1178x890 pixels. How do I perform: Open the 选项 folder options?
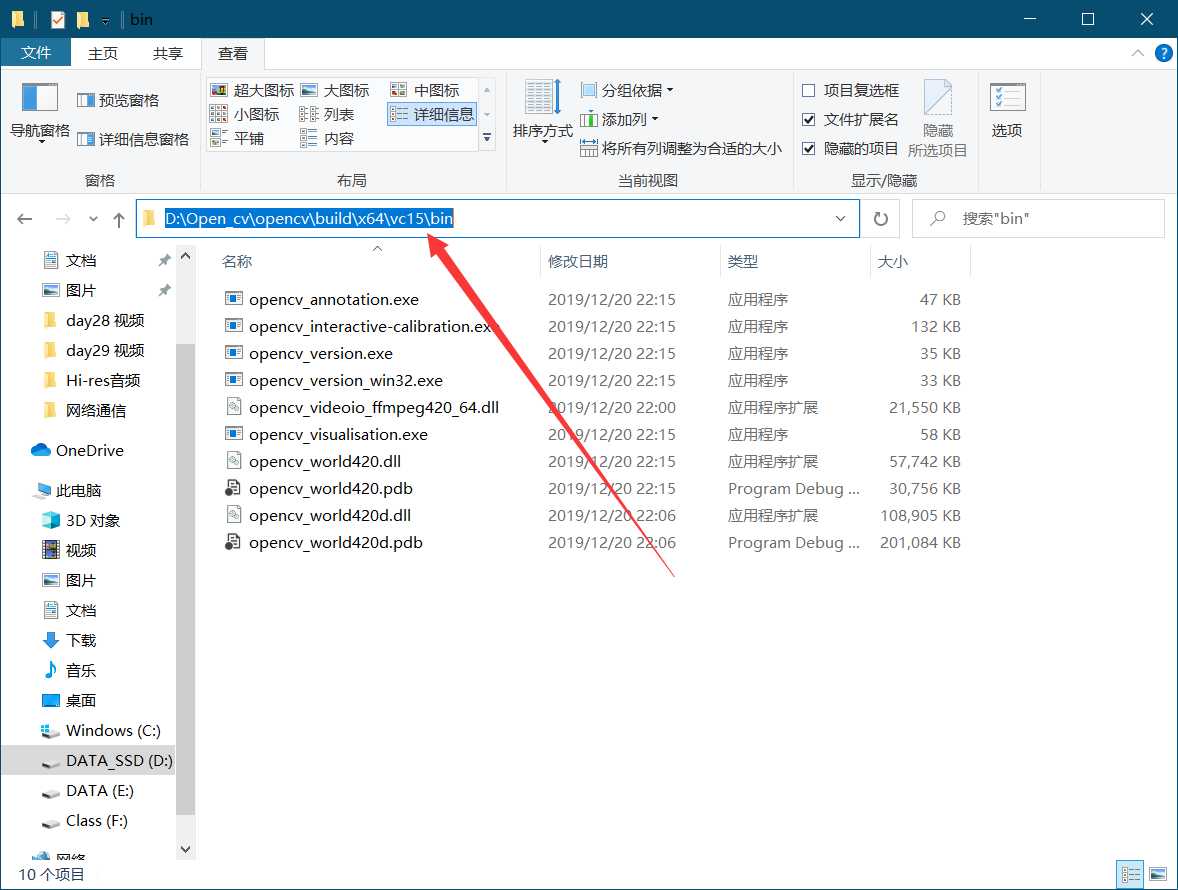(x=1007, y=111)
